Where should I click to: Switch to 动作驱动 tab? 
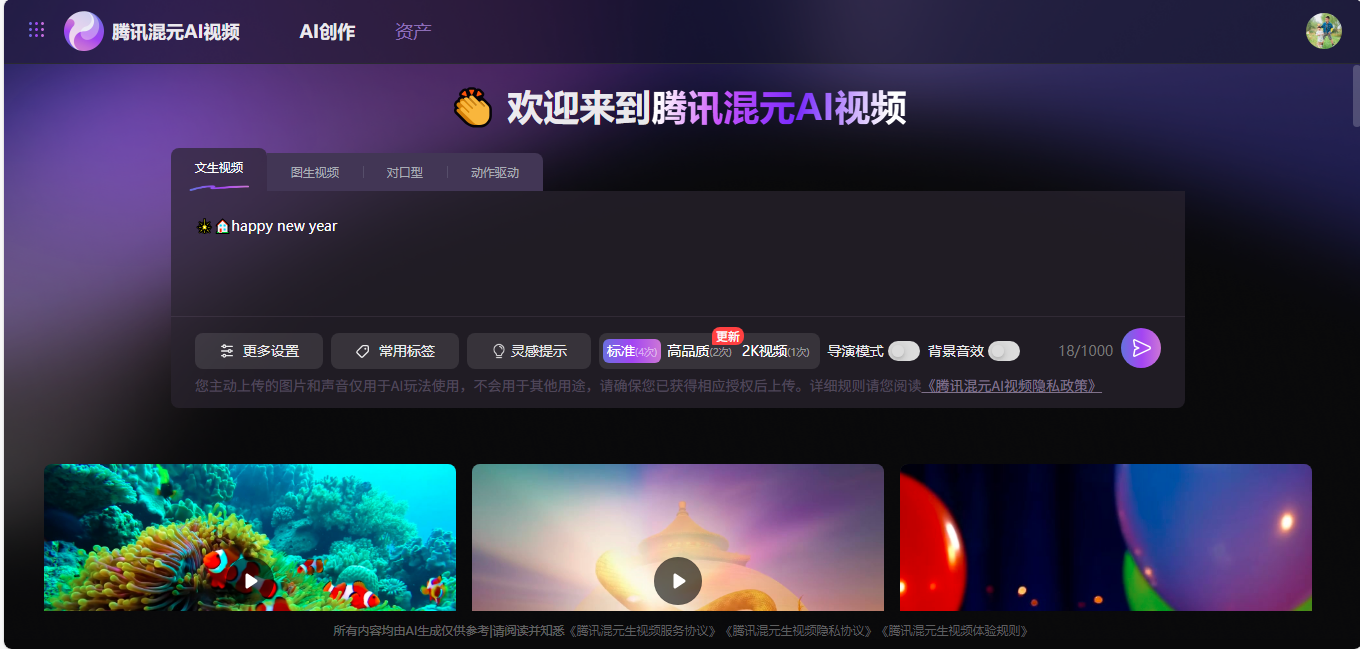(x=495, y=172)
